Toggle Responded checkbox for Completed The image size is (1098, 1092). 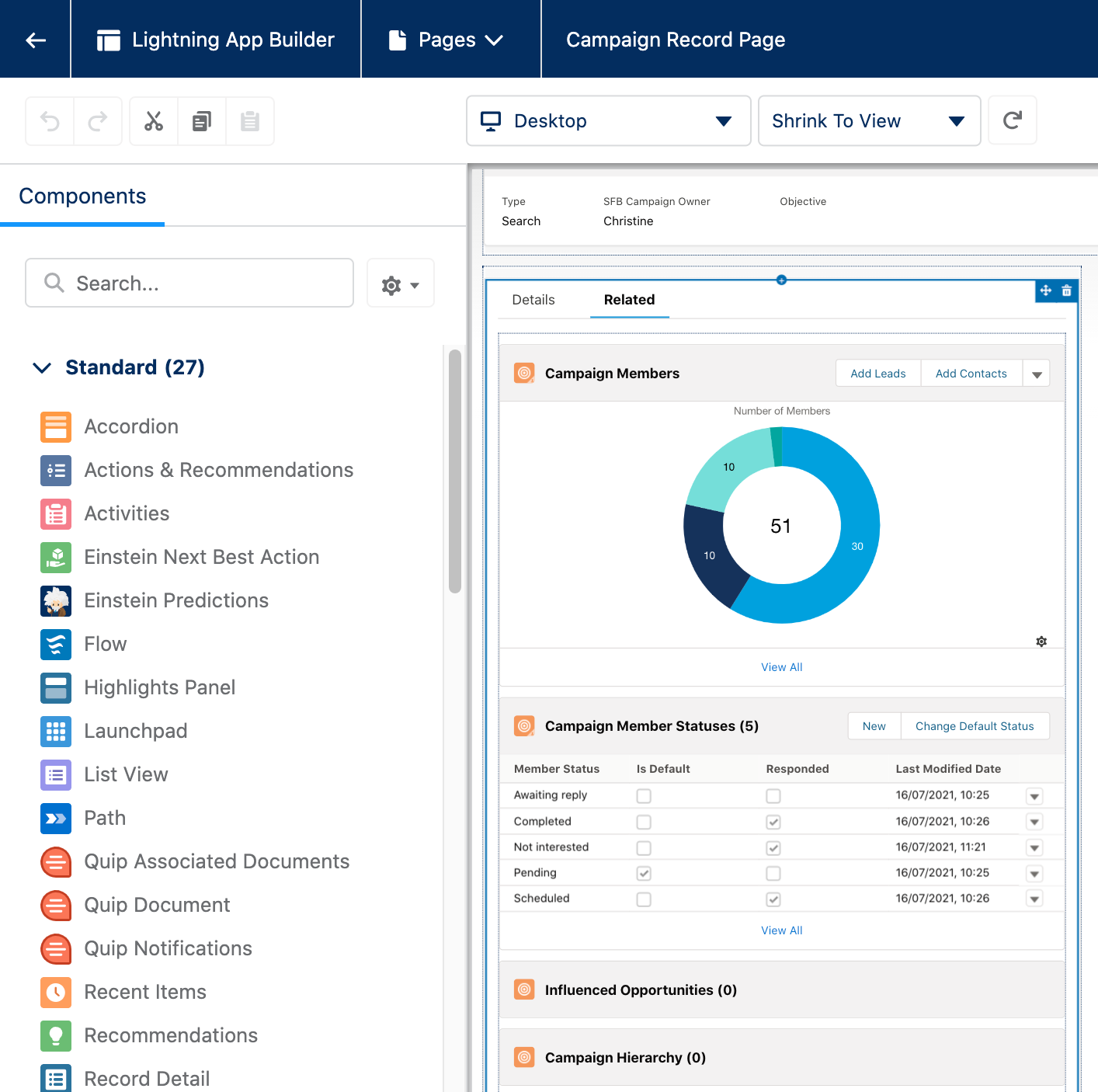click(773, 822)
